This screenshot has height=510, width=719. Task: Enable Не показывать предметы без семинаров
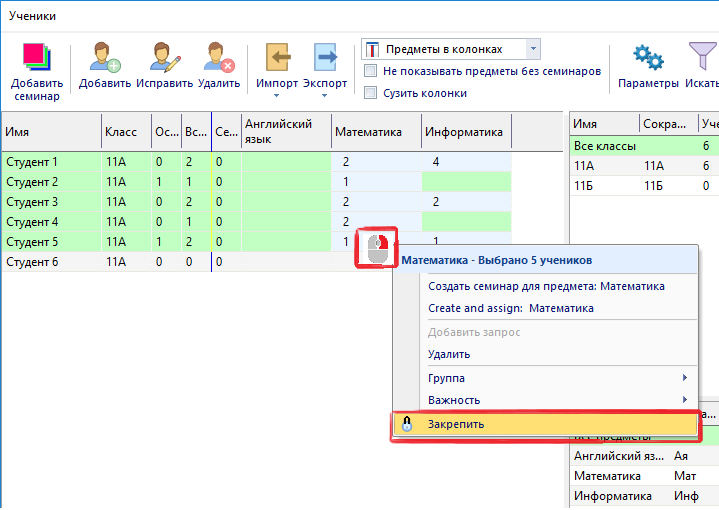pyautogui.click(x=371, y=71)
